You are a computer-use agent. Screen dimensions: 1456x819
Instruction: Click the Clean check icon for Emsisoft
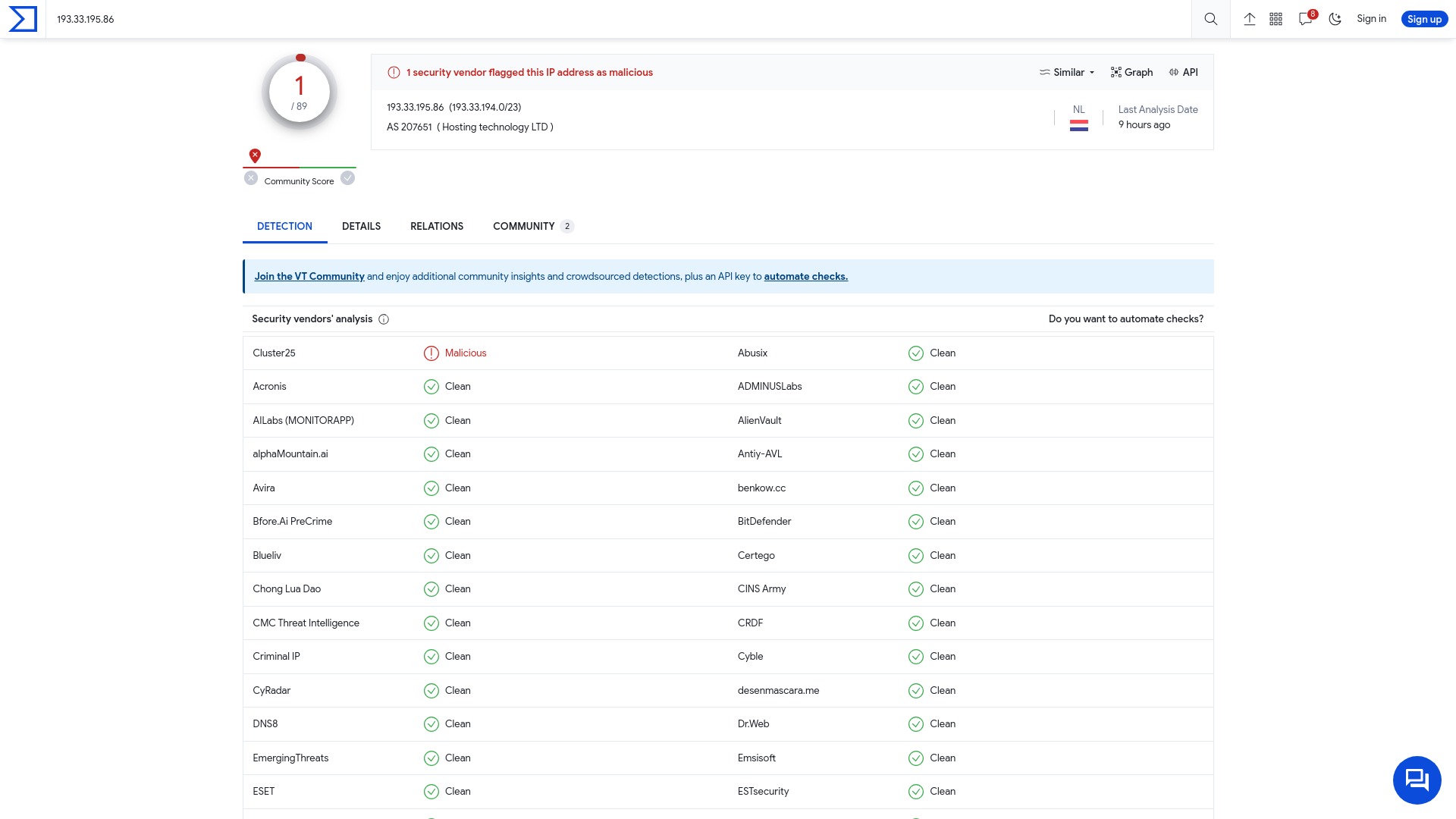coord(916,758)
